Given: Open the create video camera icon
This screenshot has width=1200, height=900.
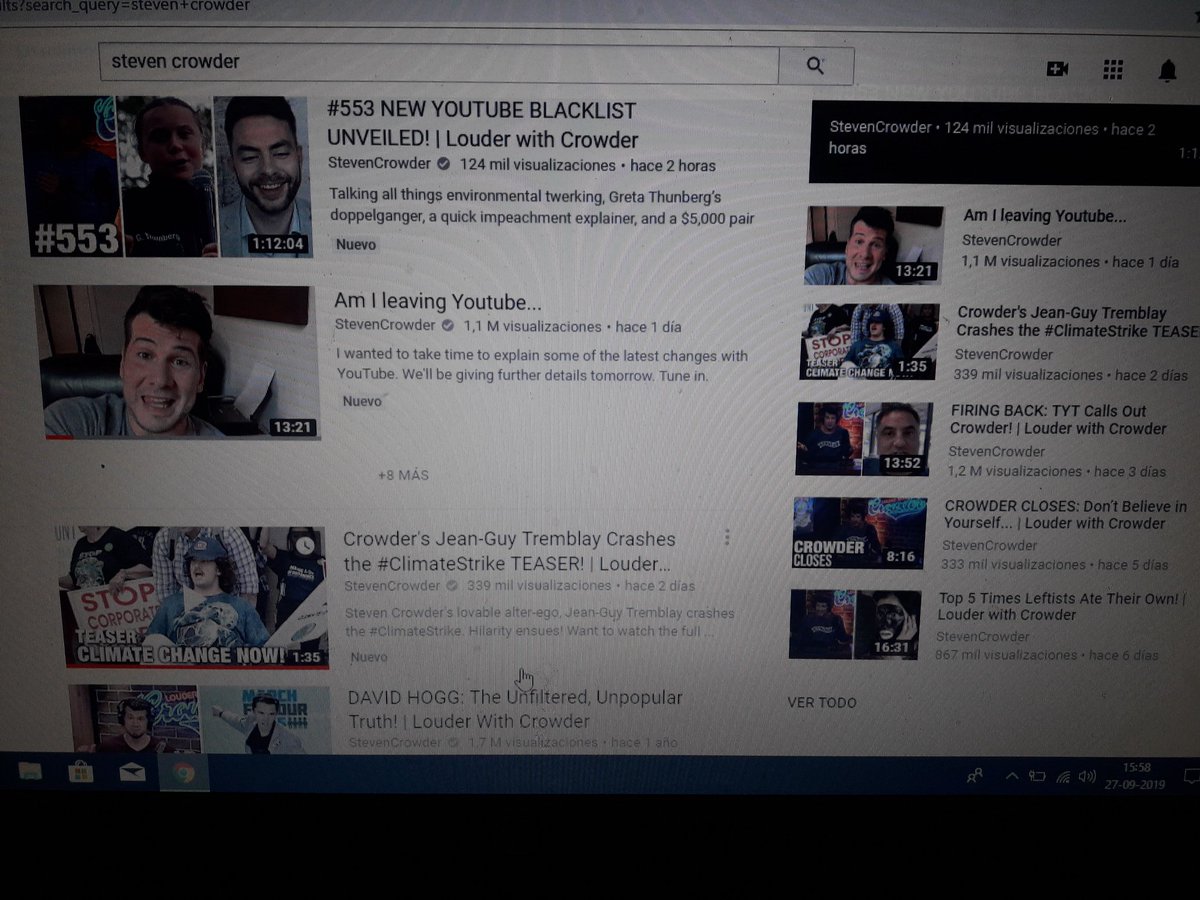Looking at the screenshot, I should (x=1057, y=69).
